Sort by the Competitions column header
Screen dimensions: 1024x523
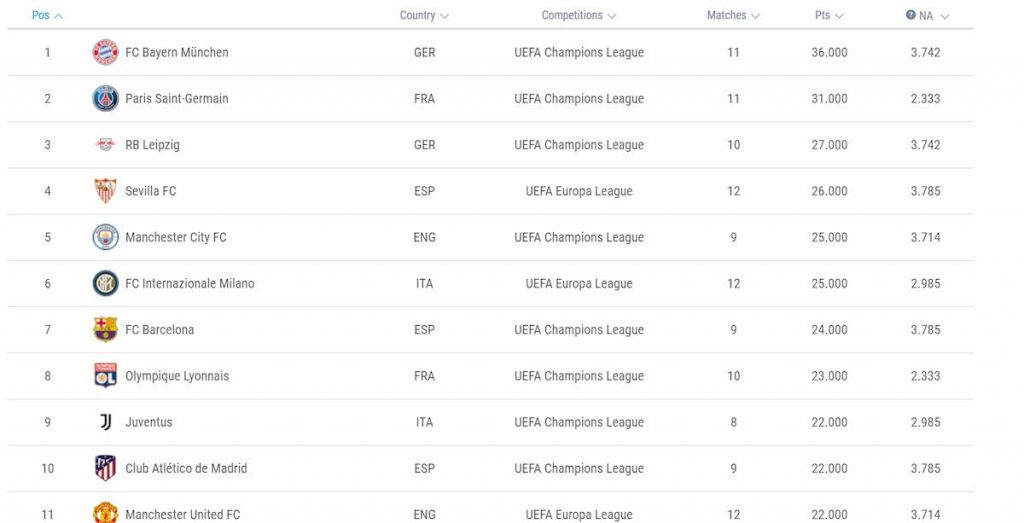pyautogui.click(x=579, y=15)
